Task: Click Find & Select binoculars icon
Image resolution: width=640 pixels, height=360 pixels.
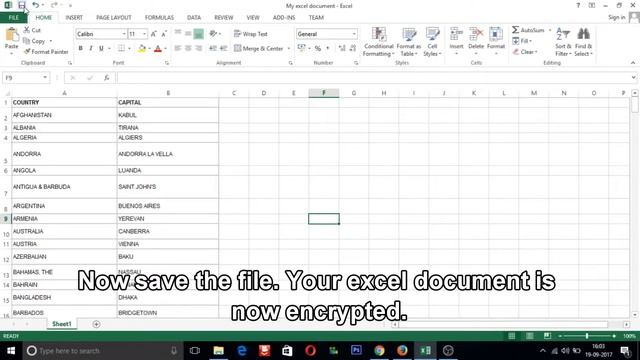Action: click(584, 33)
